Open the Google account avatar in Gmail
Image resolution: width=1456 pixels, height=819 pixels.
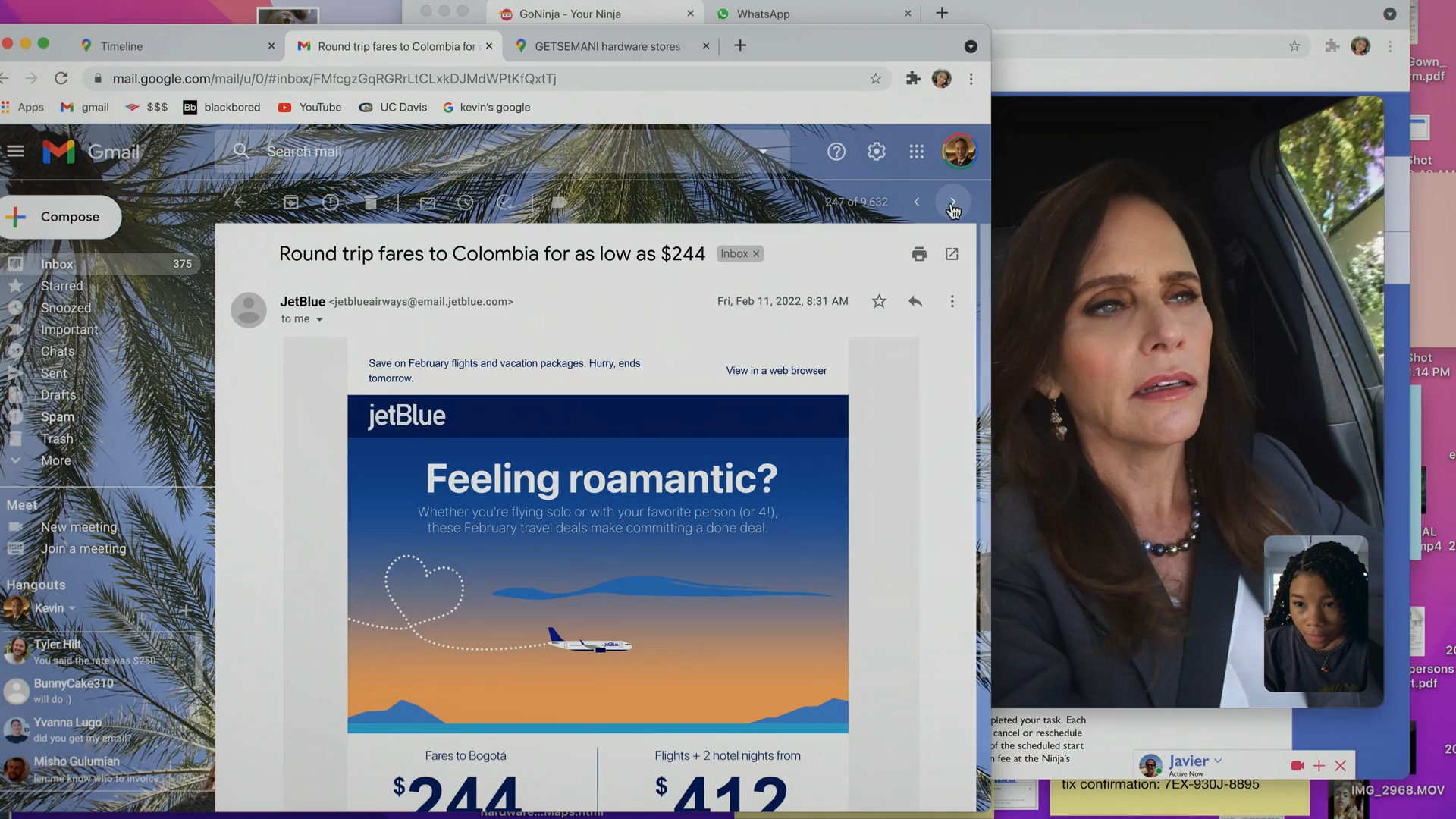[x=959, y=152]
